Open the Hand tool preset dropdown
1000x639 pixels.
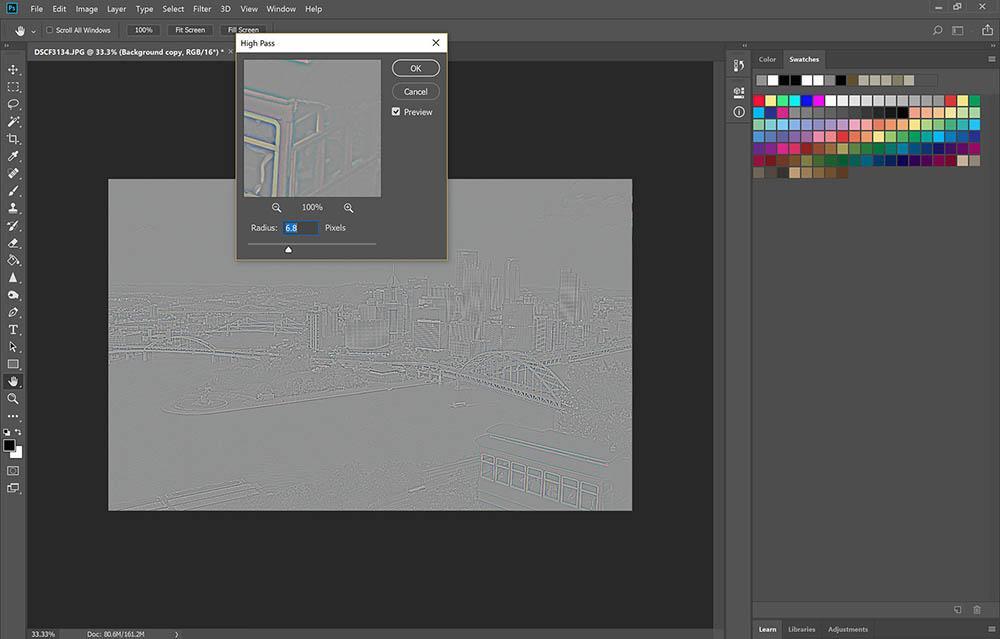[x=34, y=31]
